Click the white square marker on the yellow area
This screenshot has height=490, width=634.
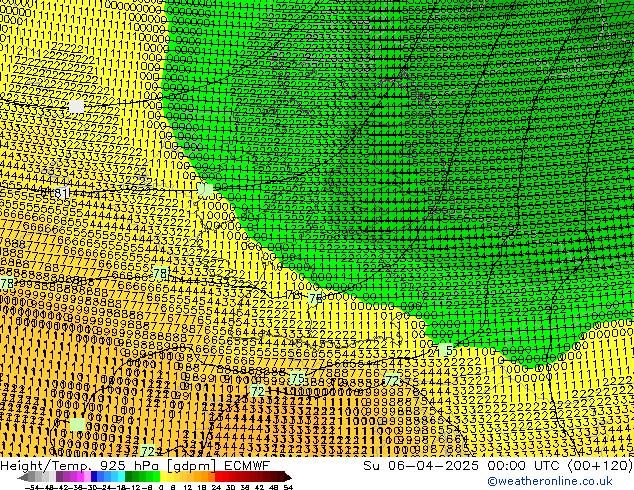point(76,106)
